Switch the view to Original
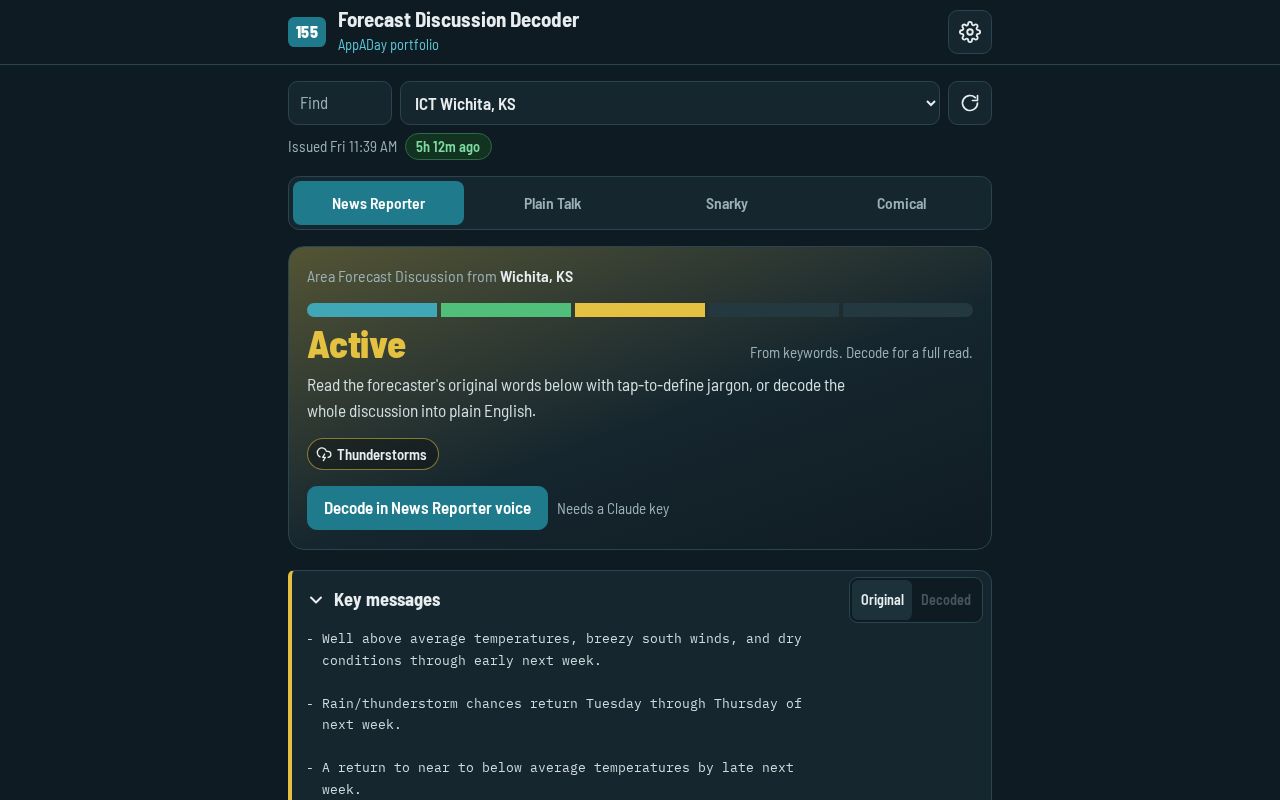This screenshot has width=1280, height=800. pyautogui.click(x=882, y=600)
